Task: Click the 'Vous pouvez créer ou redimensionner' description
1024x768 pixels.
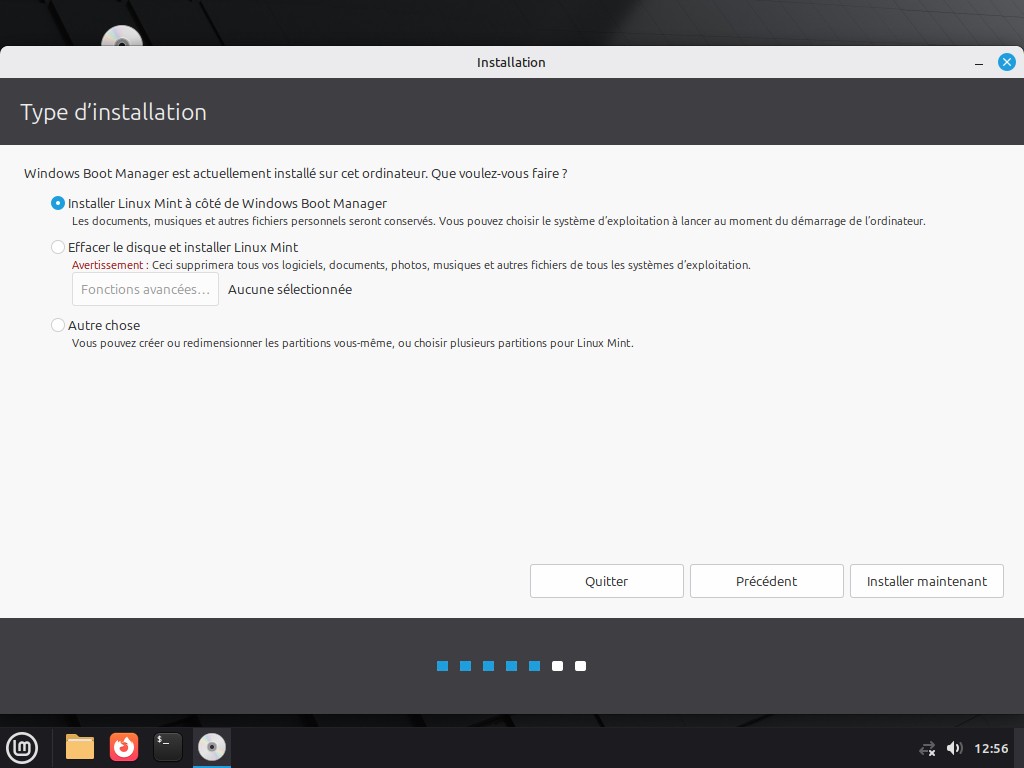Action: coord(353,343)
